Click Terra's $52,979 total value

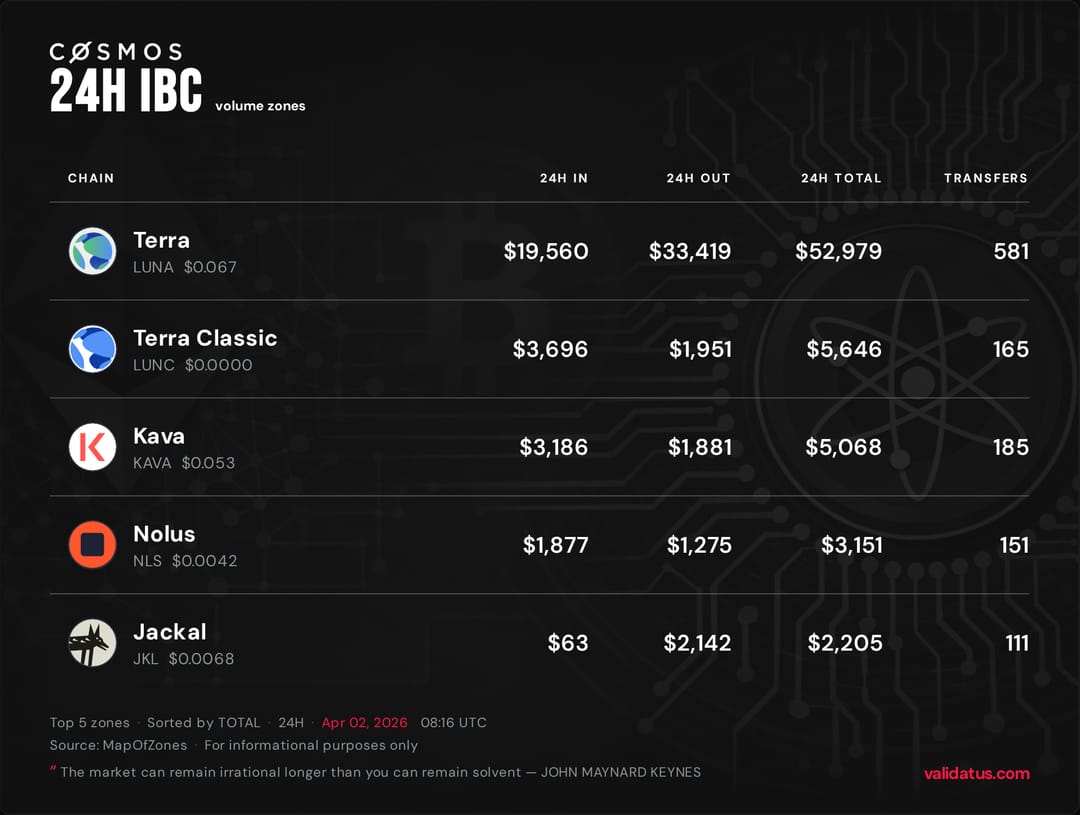point(838,251)
